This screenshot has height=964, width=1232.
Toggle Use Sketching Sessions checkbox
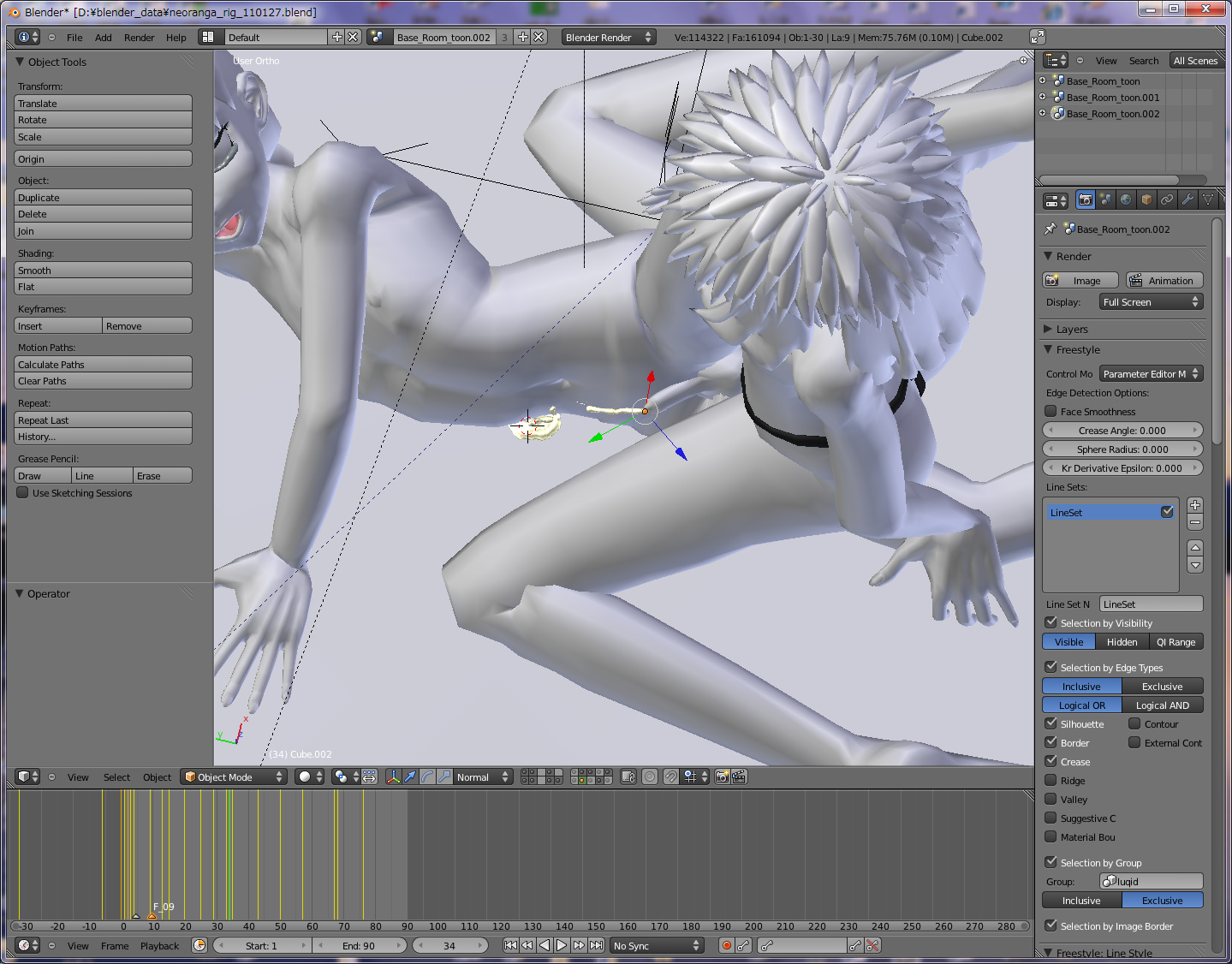coord(23,493)
